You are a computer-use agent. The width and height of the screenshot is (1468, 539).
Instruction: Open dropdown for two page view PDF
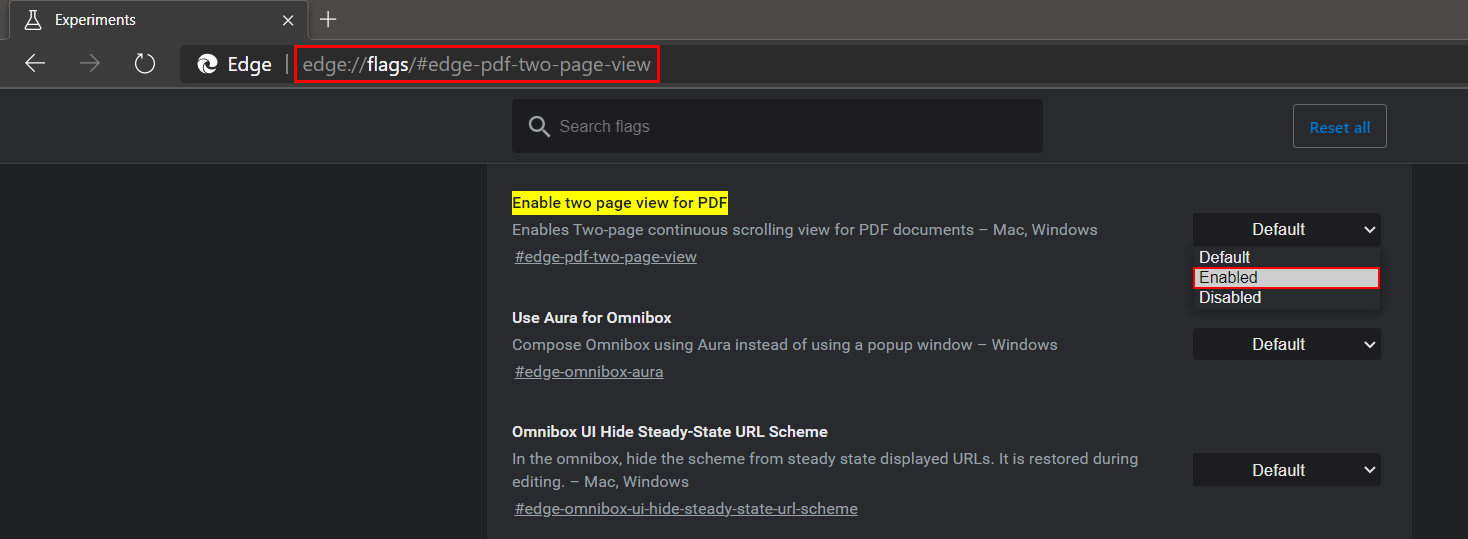[x=1287, y=229]
